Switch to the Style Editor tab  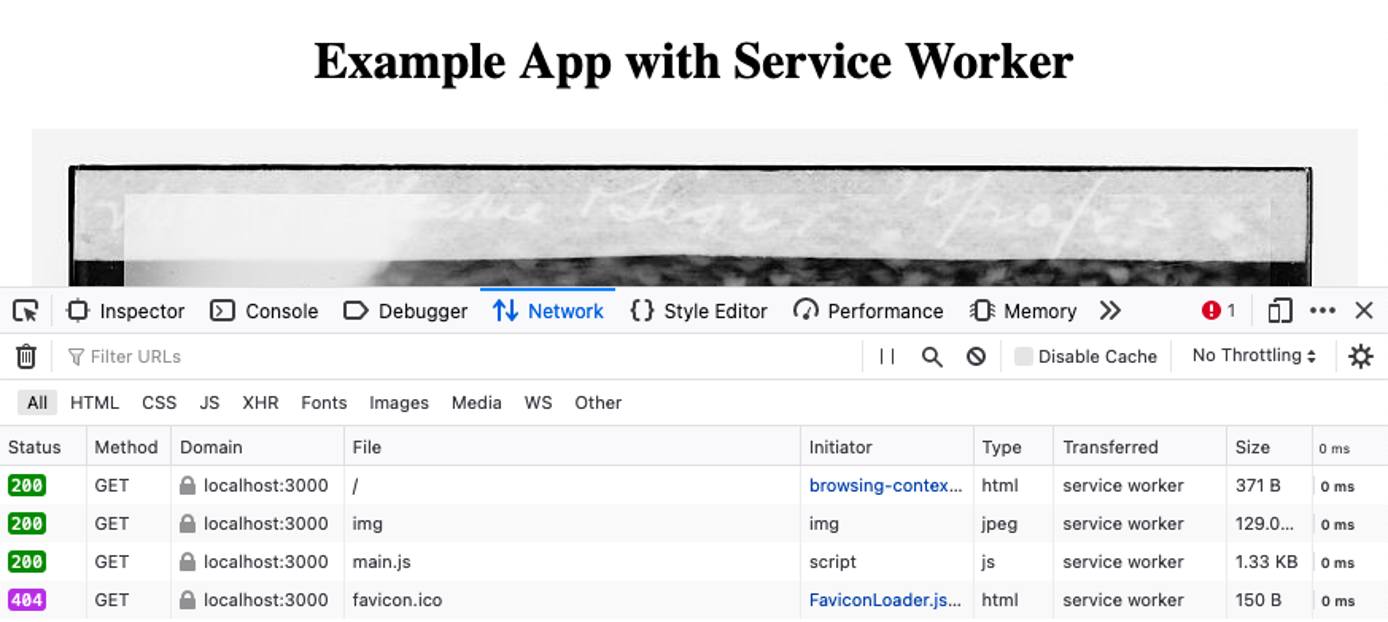[x=698, y=310]
